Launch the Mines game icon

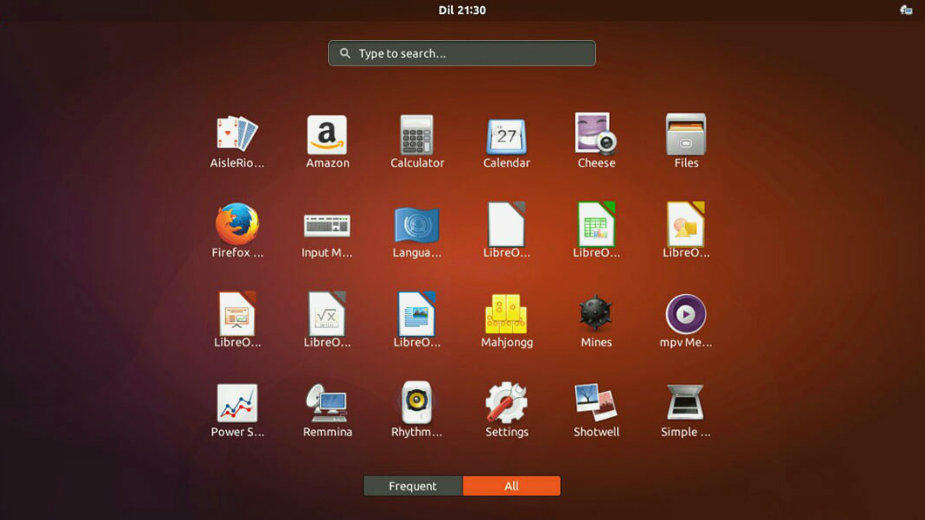click(x=596, y=313)
